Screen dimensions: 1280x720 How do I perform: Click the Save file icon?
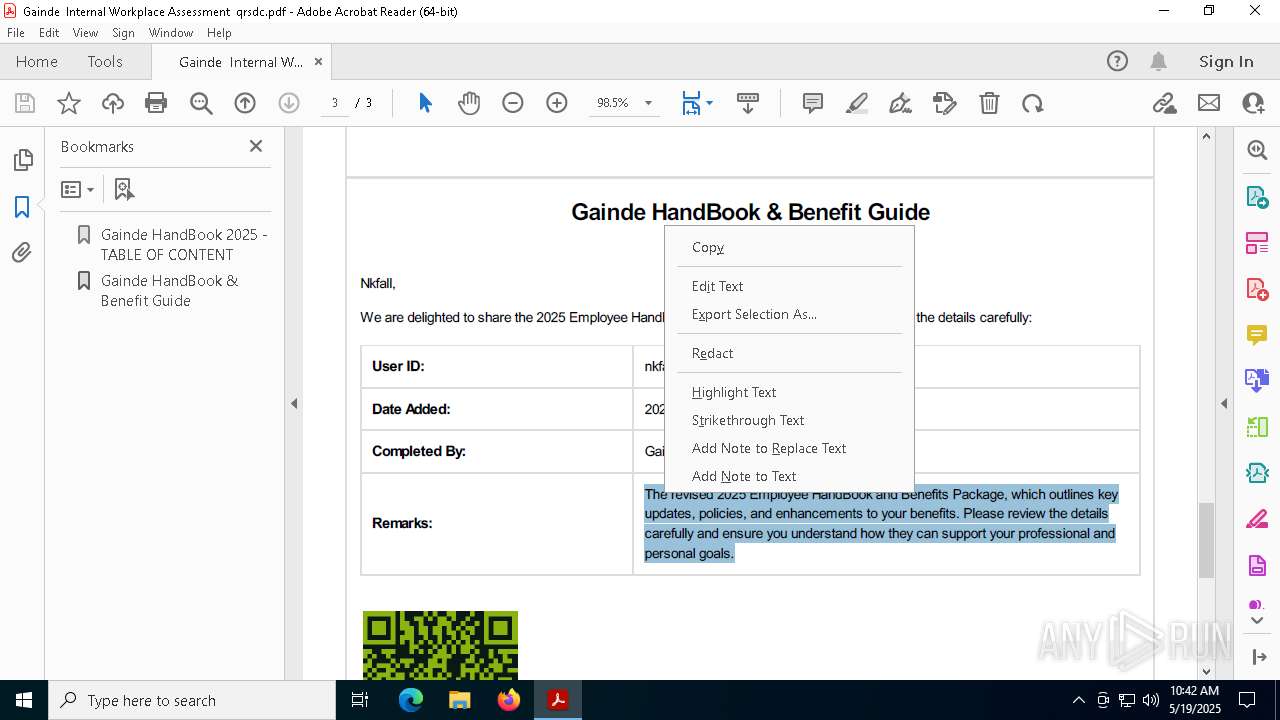(25, 103)
